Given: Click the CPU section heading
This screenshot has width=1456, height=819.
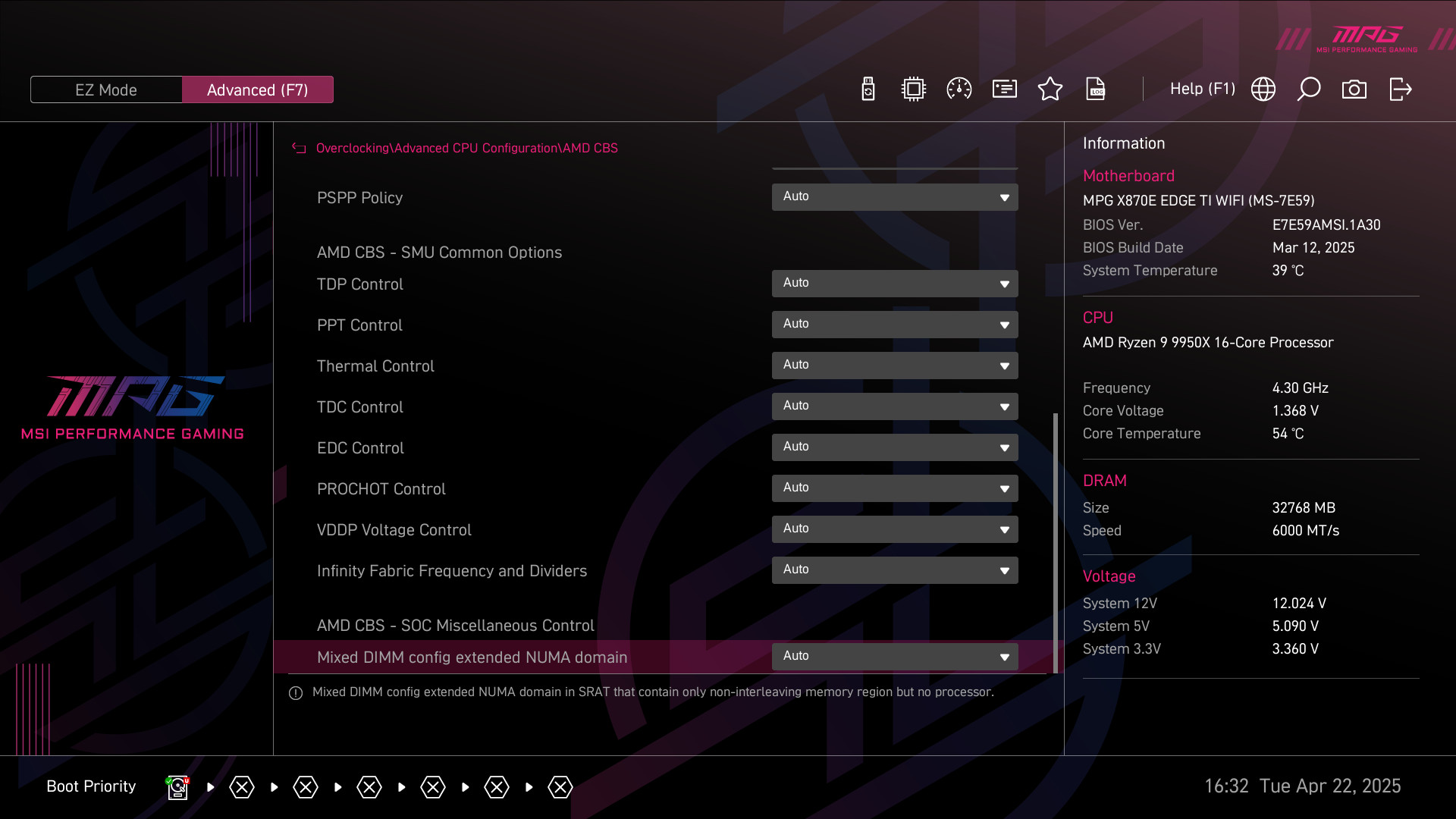Looking at the screenshot, I should tap(1097, 318).
